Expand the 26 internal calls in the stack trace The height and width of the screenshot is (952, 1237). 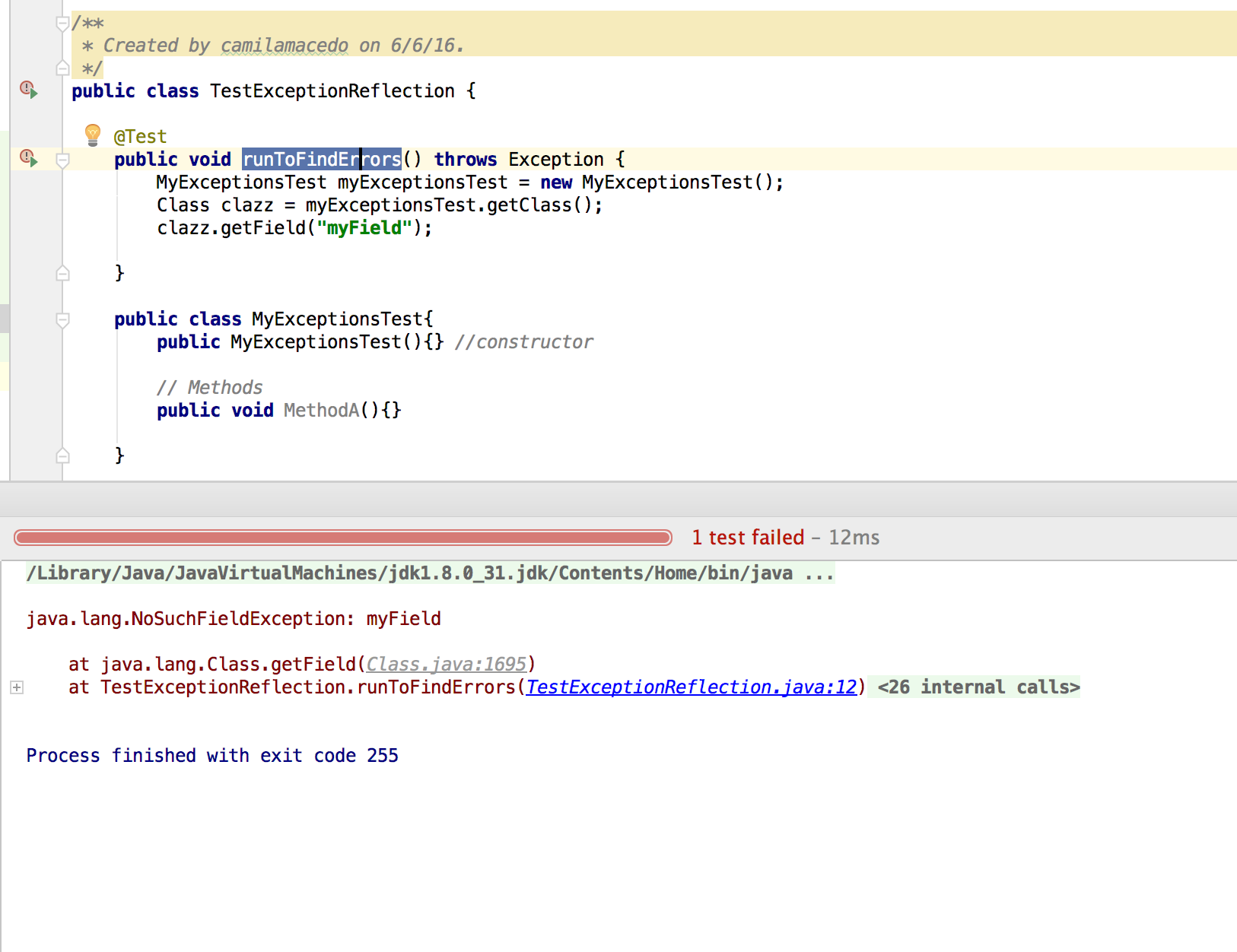click(x=16, y=687)
